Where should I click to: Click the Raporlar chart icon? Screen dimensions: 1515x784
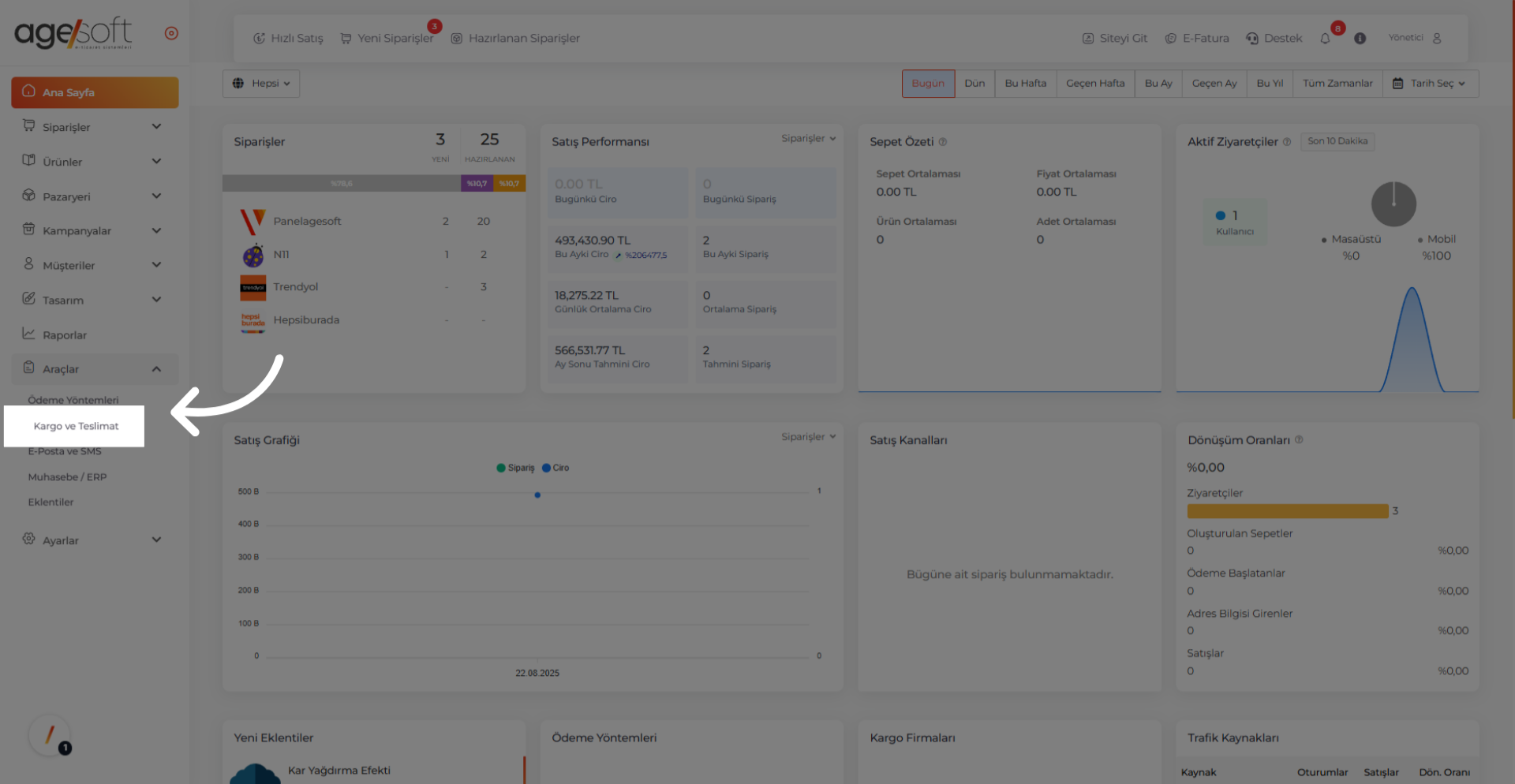point(28,334)
